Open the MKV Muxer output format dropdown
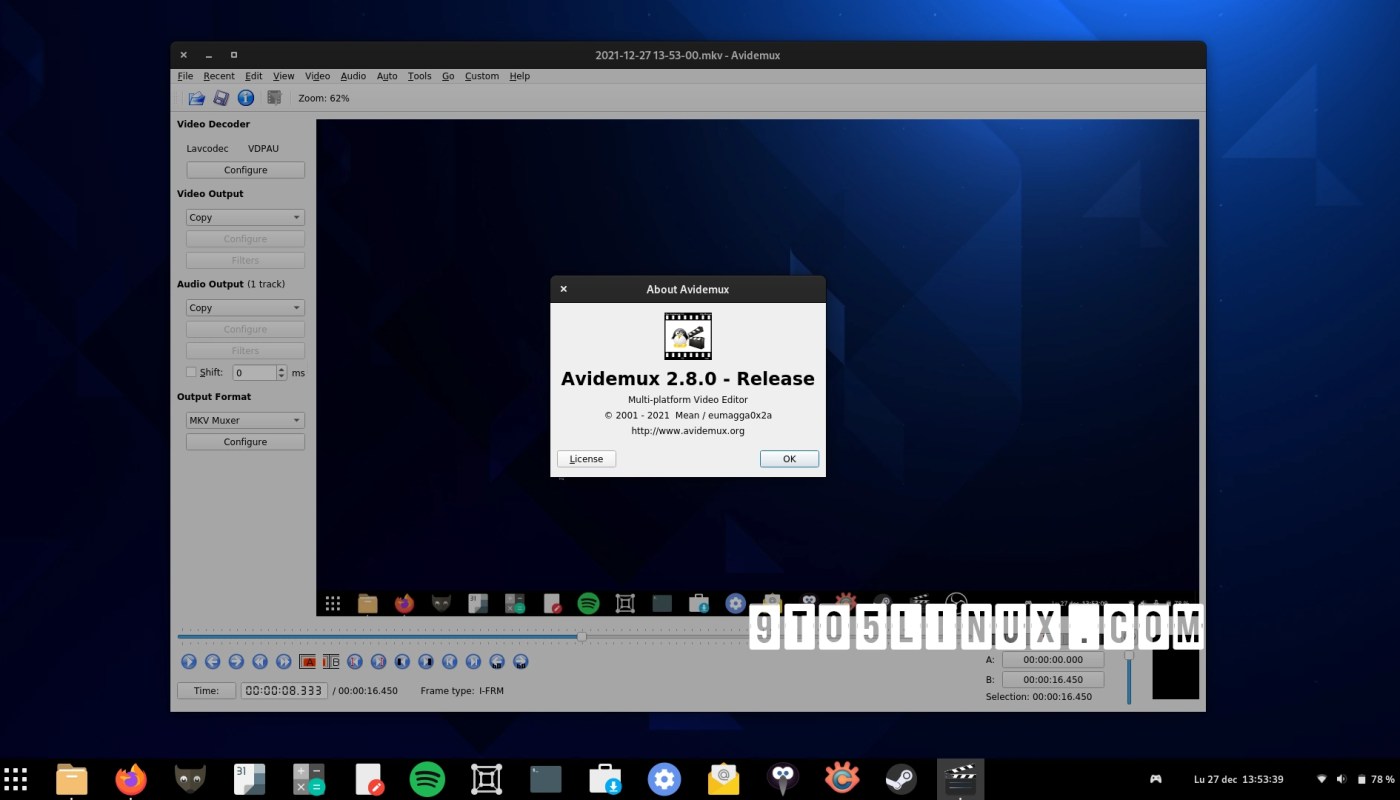This screenshot has height=800, width=1400. tap(245, 420)
